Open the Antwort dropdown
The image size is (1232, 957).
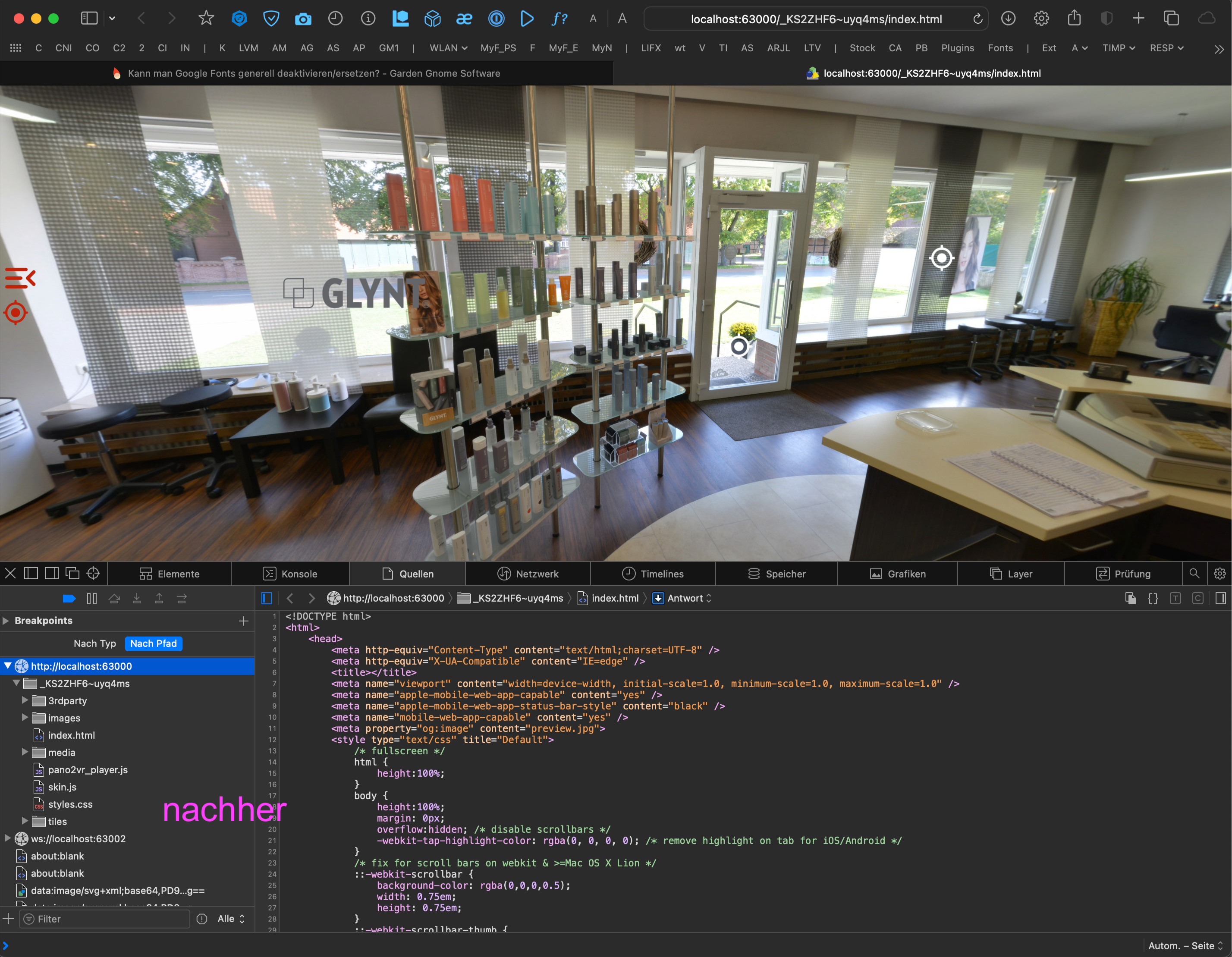coord(682,598)
